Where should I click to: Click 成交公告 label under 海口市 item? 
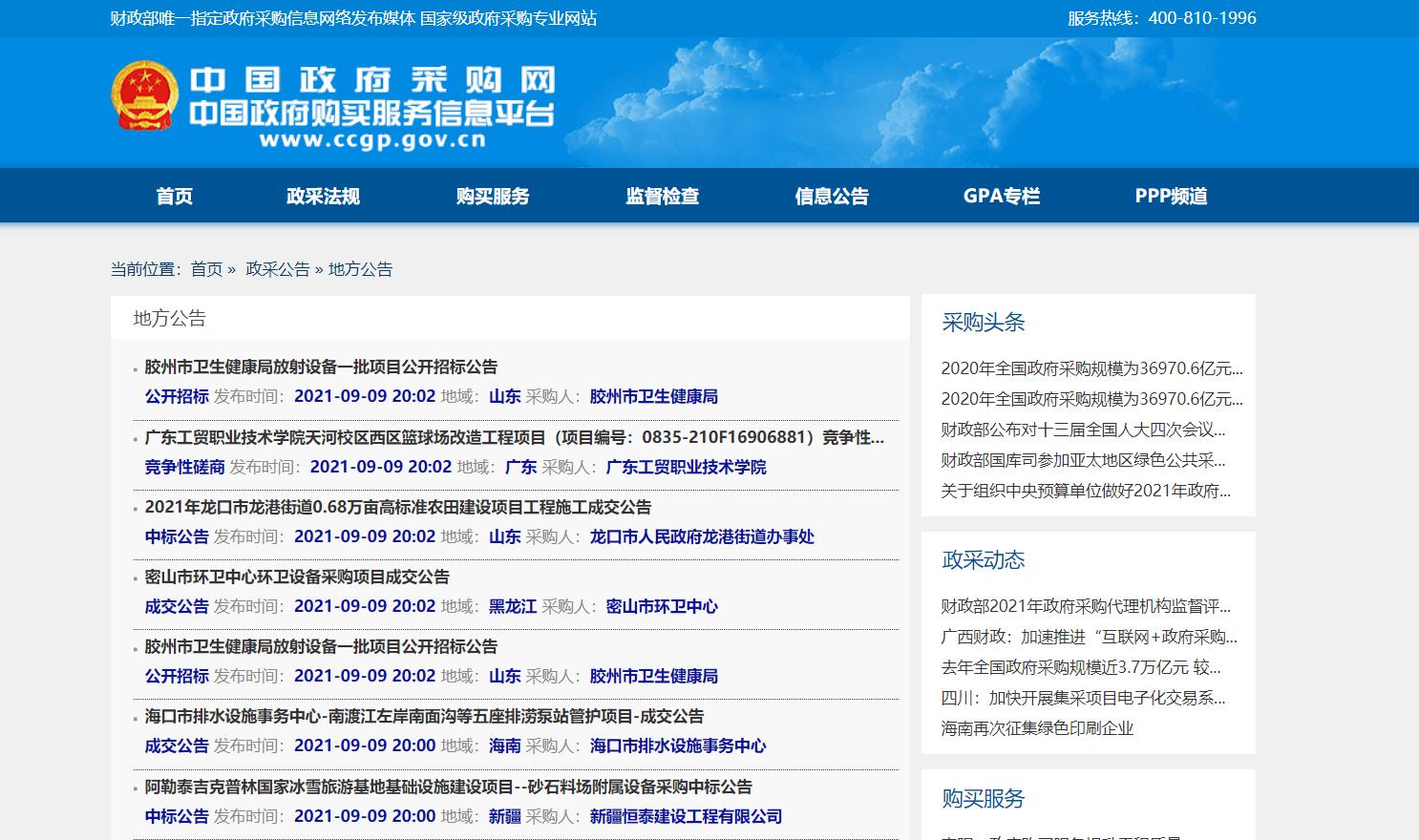click(x=177, y=745)
